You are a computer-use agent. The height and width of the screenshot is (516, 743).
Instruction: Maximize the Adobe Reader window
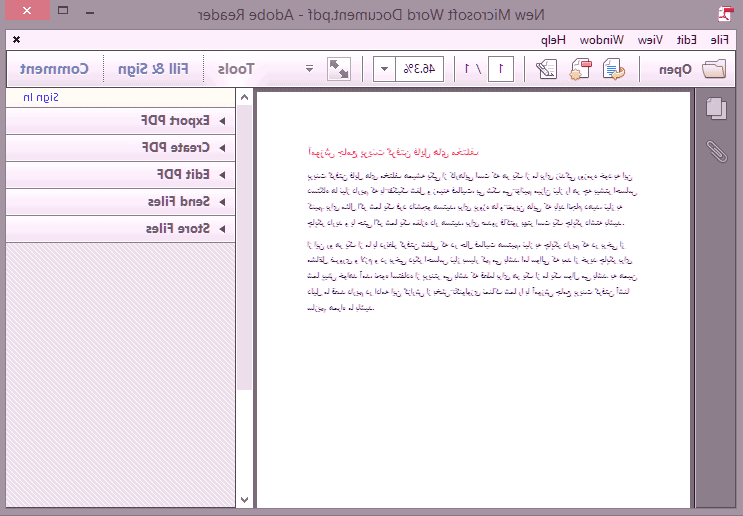(x=63, y=10)
